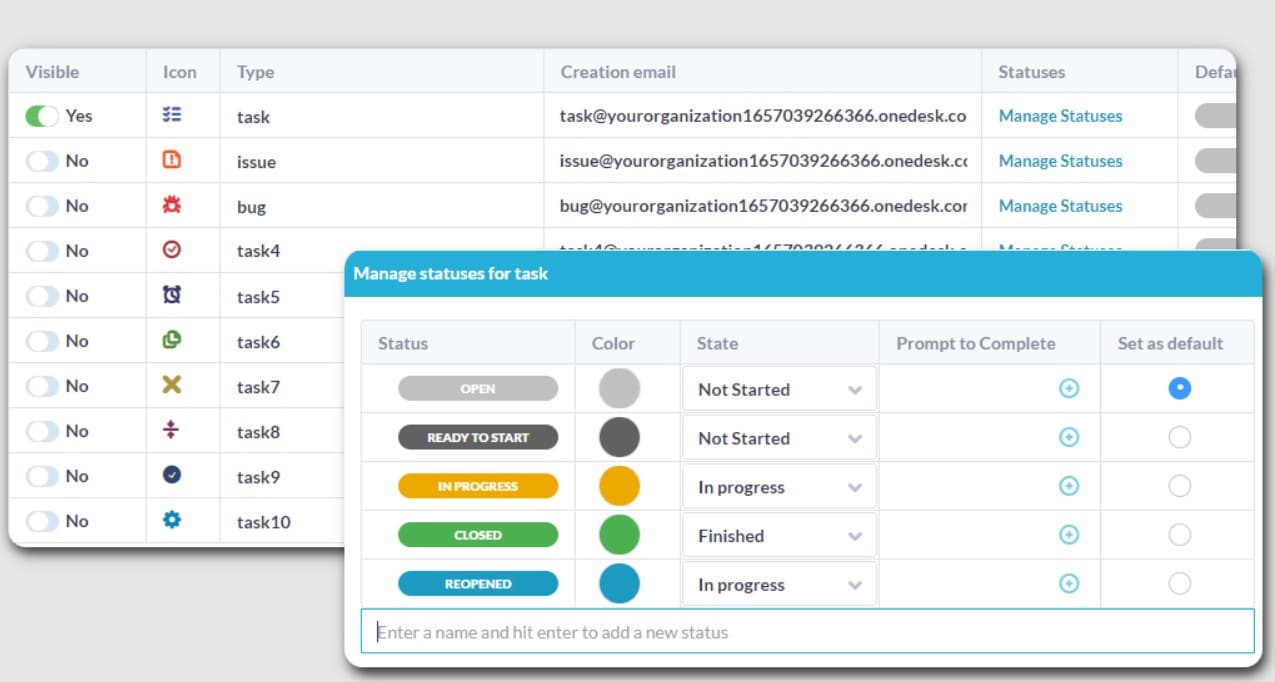Select OPEN as the default status
Image resolution: width=1275 pixels, height=682 pixels.
(1180, 388)
